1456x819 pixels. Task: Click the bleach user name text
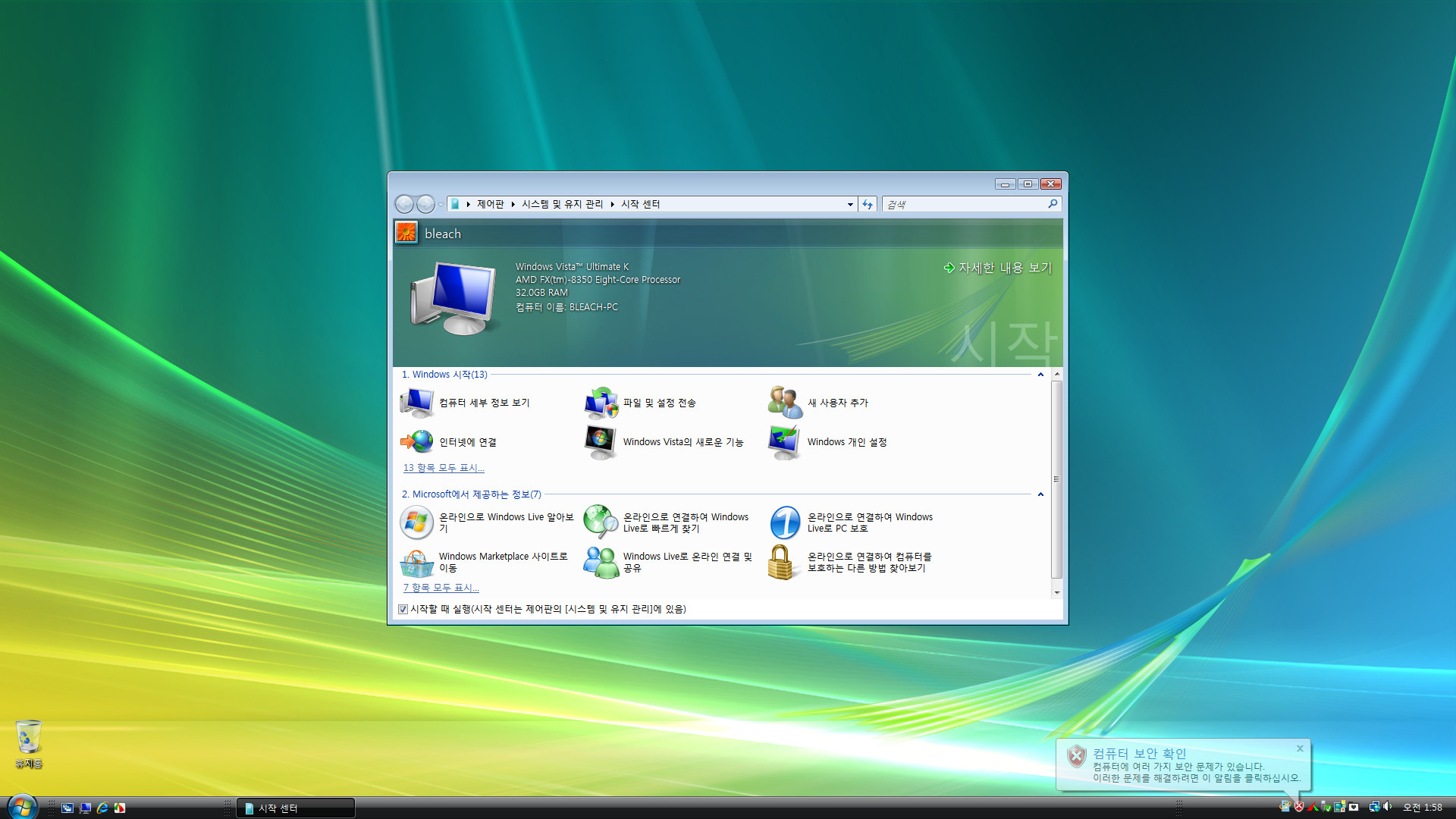[x=443, y=234]
